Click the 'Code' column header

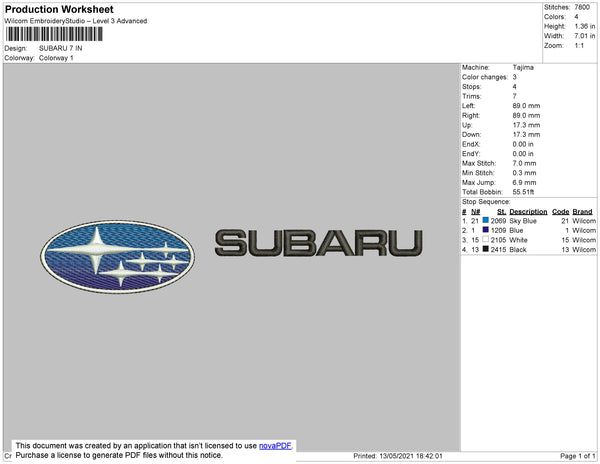pyautogui.click(x=561, y=212)
